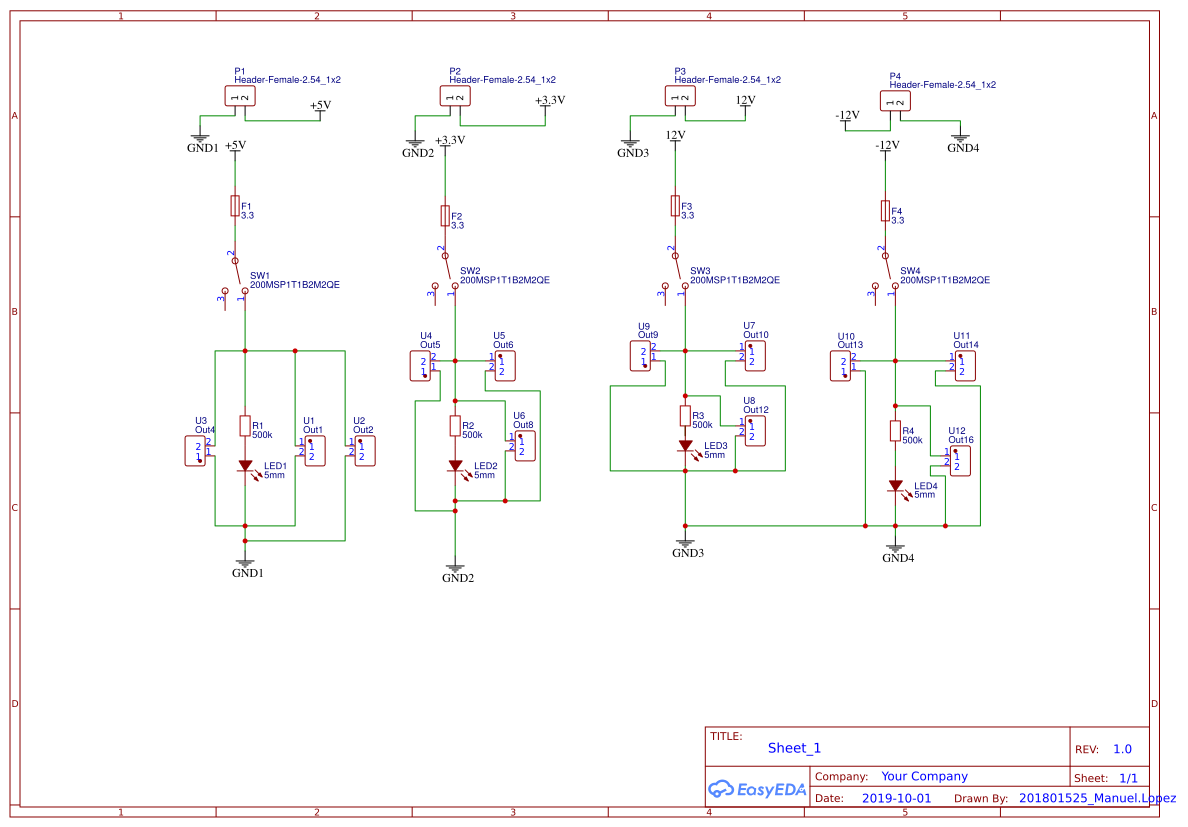The height and width of the screenshot is (827, 1188).
Task: Select the P1 Header-Female-2.54_1x2 connector symbol
Action: (240, 95)
